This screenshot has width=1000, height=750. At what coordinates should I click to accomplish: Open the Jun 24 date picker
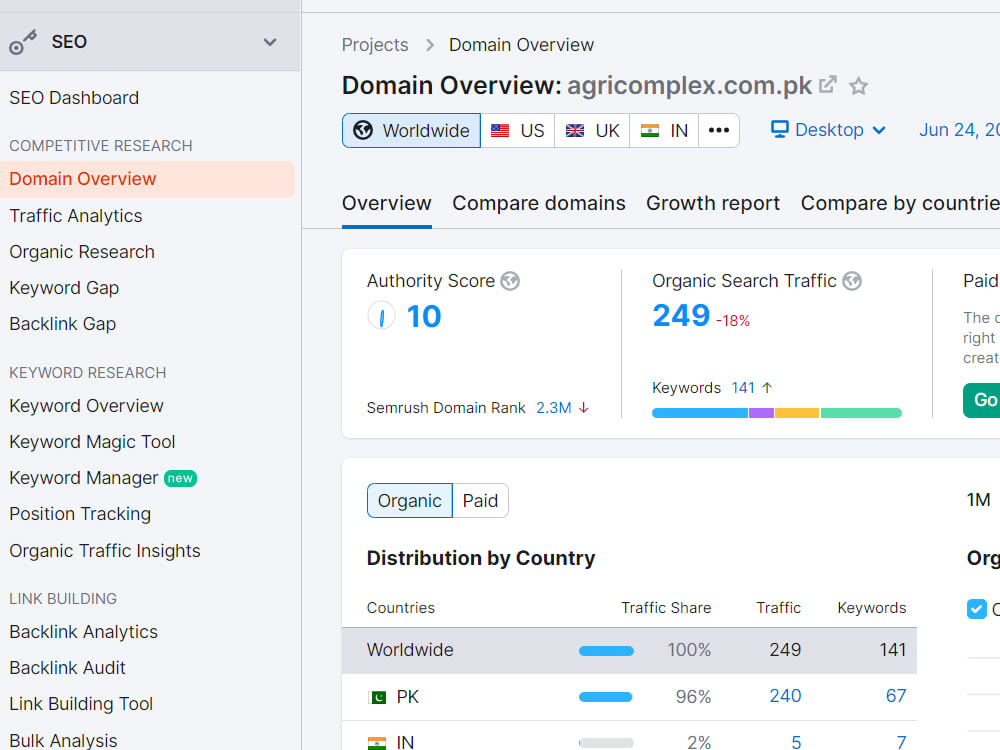click(x=959, y=130)
